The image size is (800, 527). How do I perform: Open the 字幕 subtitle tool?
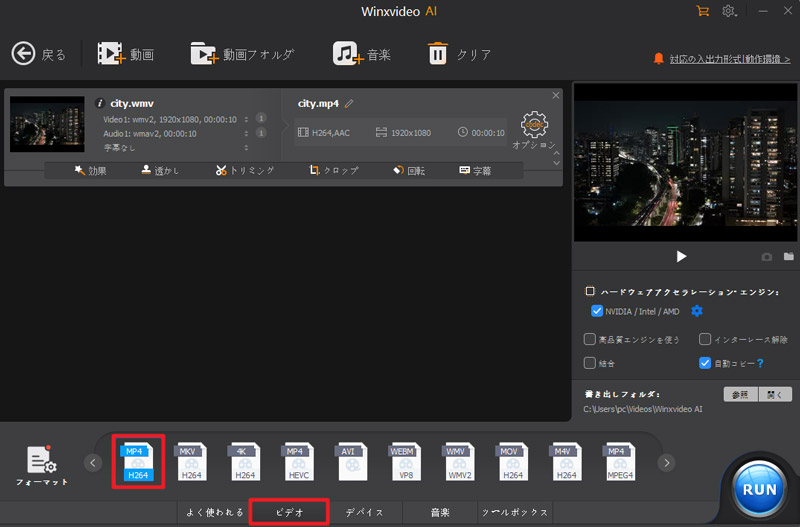pos(475,170)
